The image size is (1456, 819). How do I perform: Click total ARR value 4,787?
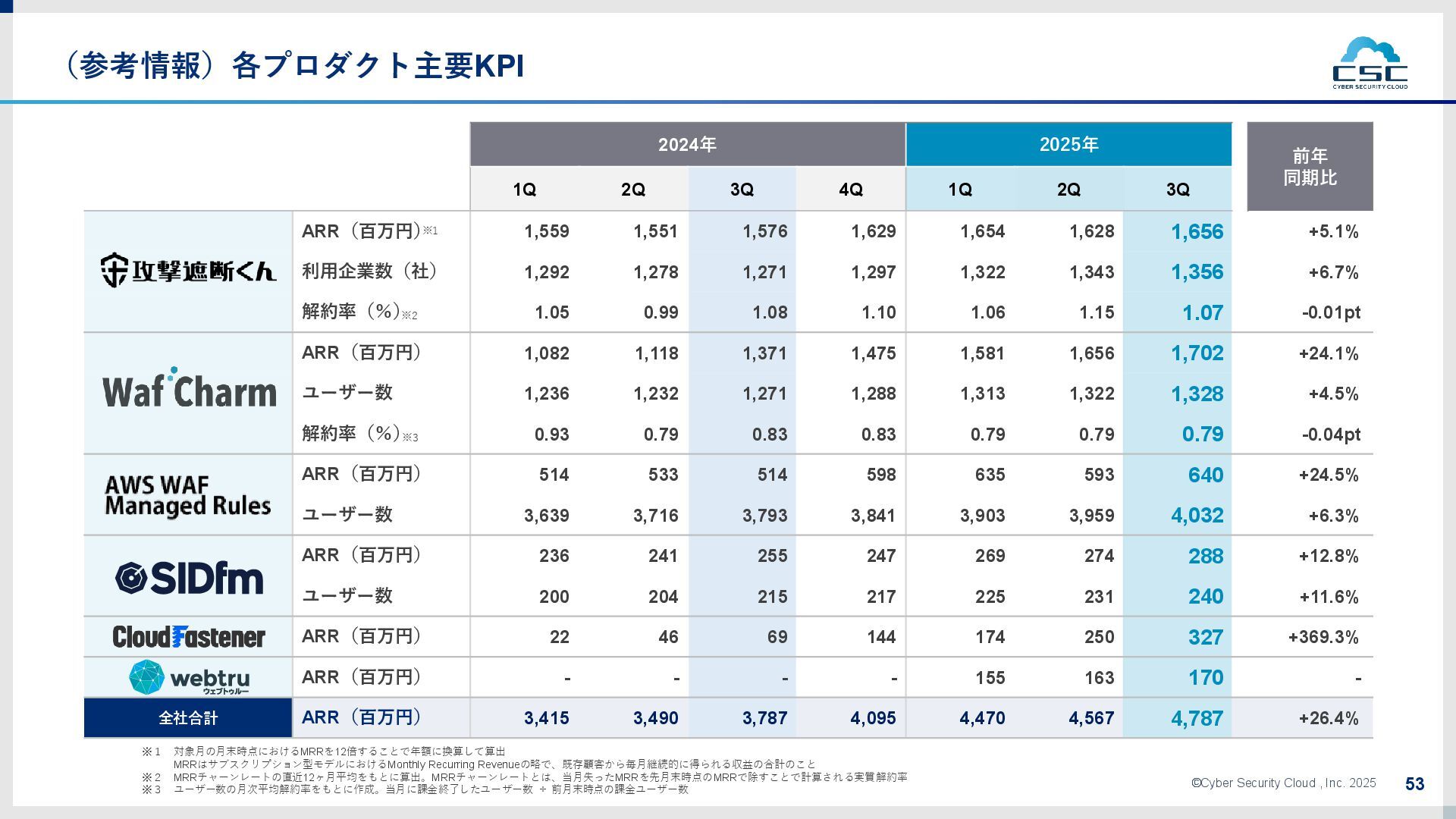click(1197, 718)
